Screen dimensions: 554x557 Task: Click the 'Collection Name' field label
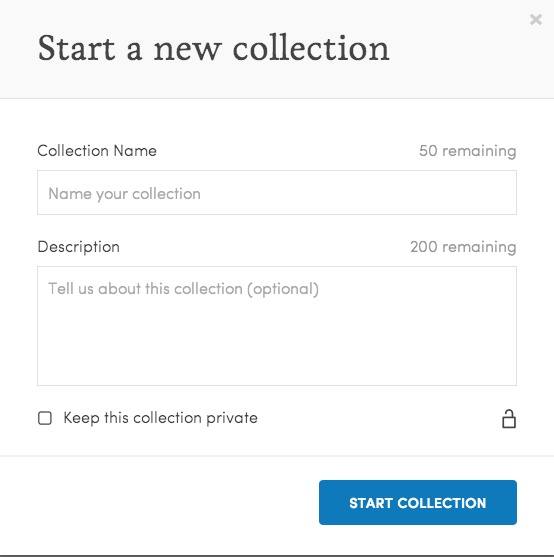pyautogui.click(x=97, y=151)
